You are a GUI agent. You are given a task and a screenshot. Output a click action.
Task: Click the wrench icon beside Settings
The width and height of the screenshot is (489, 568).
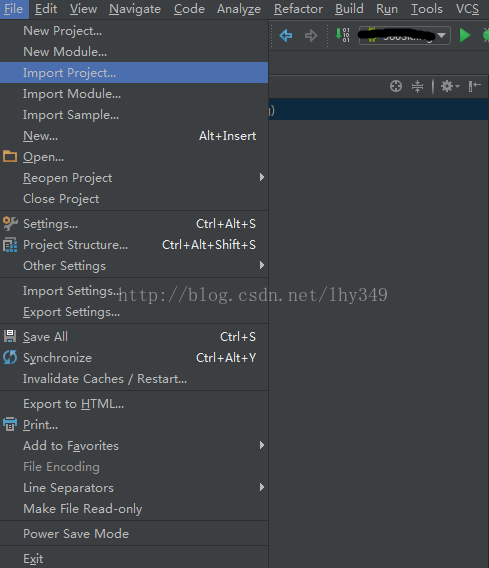click(x=10, y=224)
